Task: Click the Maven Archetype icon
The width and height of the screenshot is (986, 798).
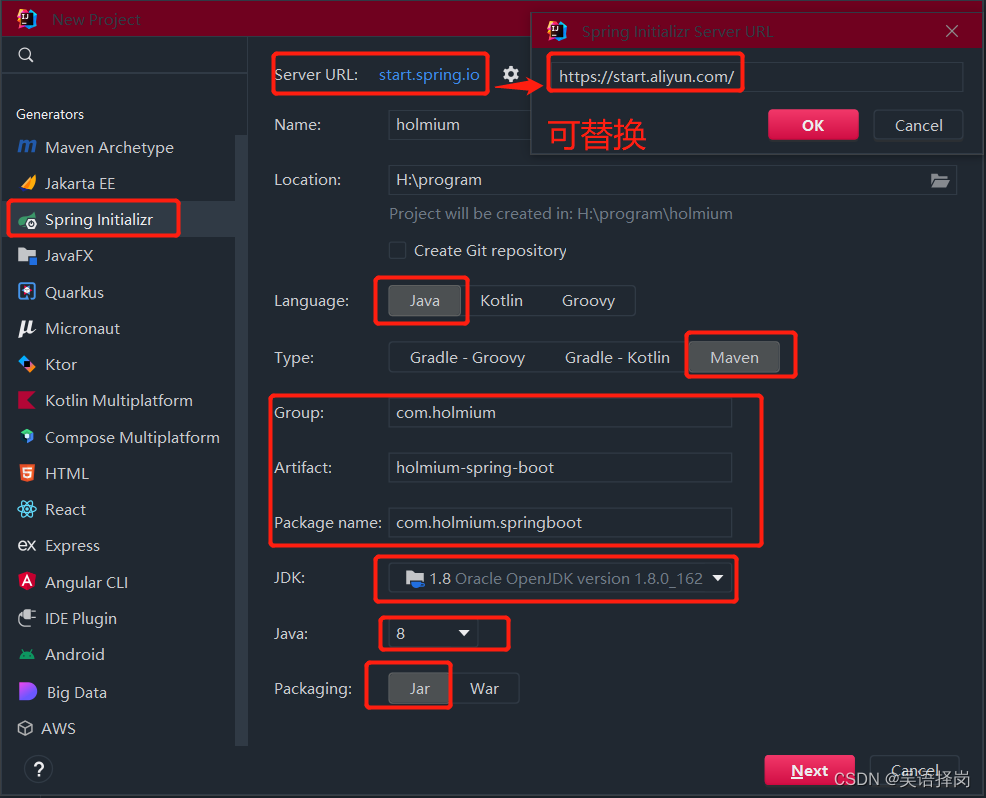Action: 26,147
